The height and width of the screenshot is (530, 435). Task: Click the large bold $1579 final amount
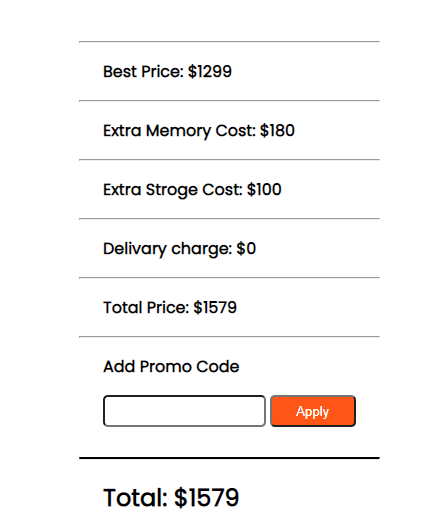pos(207,498)
